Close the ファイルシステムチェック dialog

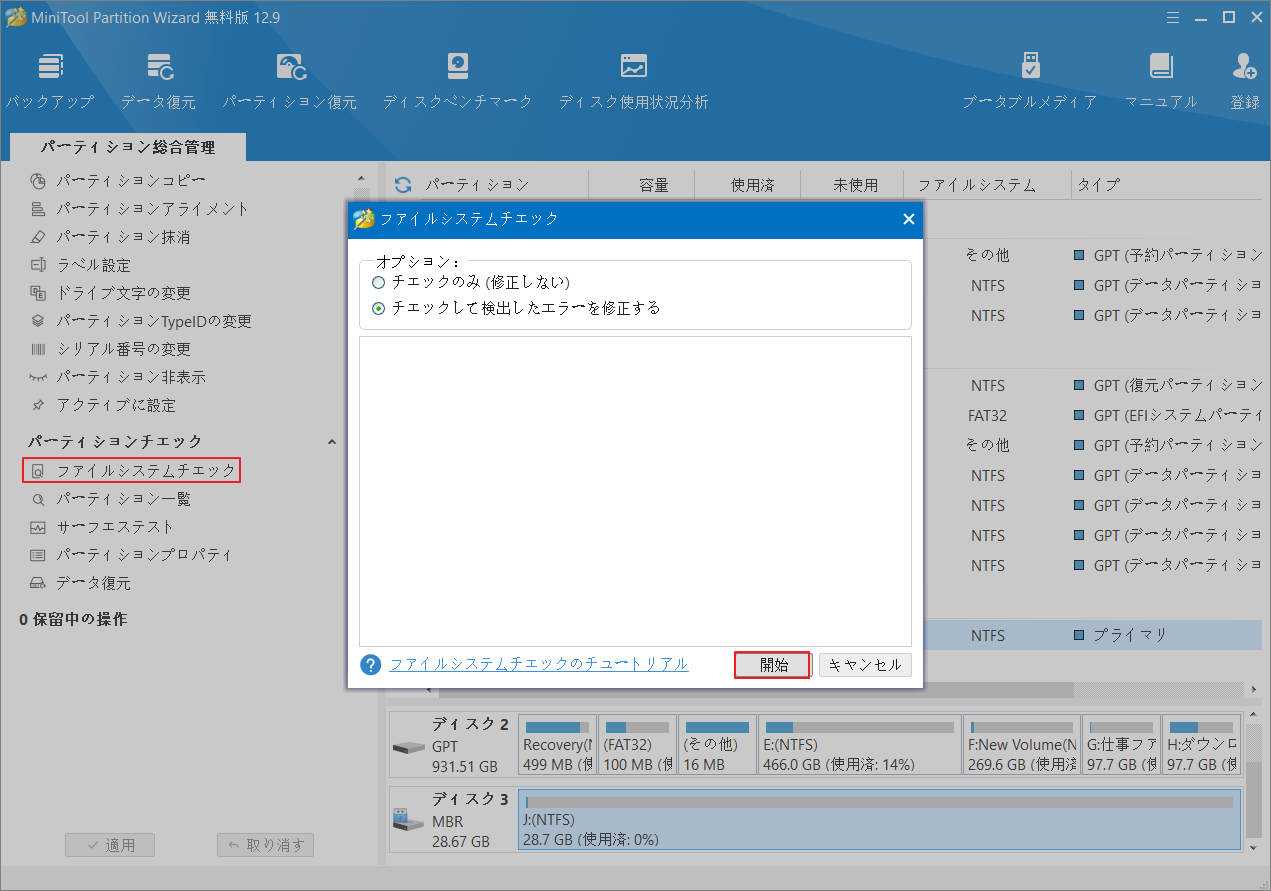click(908, 219)
